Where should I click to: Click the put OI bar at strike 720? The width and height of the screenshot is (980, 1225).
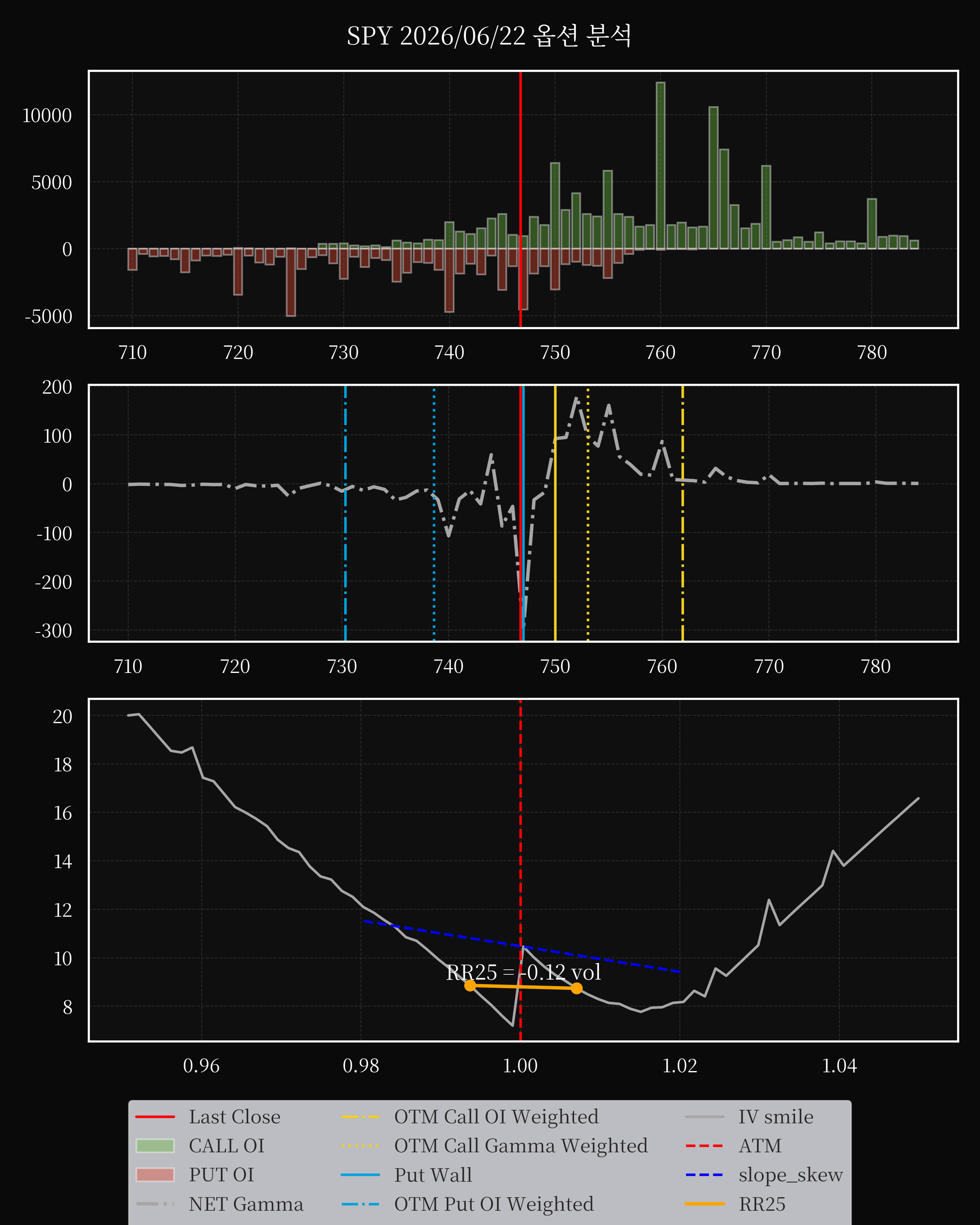coord(238,272)
